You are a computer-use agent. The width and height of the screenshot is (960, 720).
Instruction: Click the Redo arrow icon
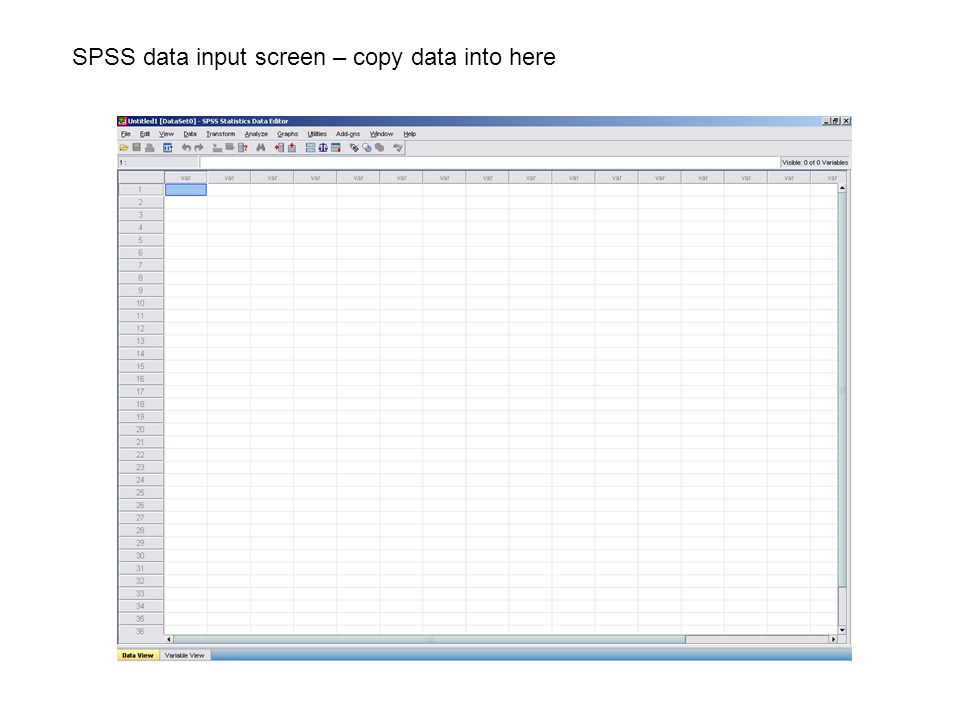pyautogui.click(x=199, y=148)
